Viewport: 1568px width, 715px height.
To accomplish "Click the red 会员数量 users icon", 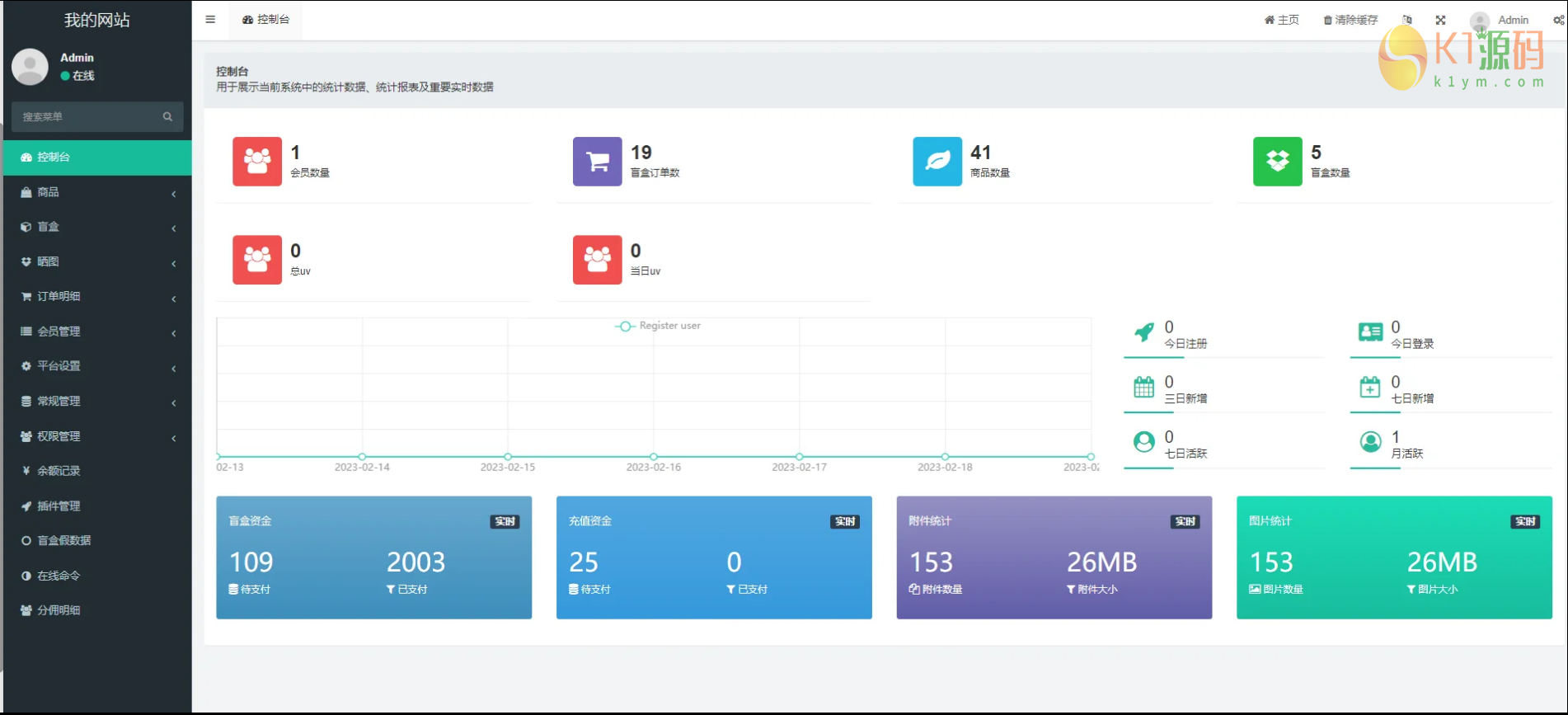I will (x=257, y=162).
